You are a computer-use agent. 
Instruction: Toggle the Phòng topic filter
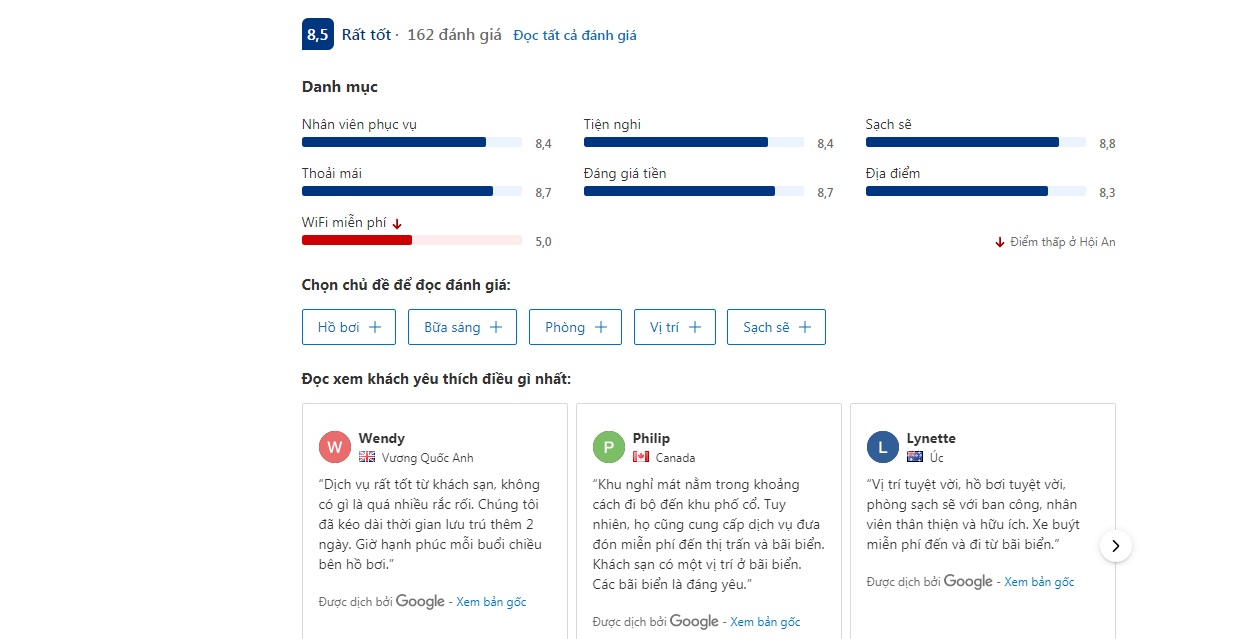point(575,327)
